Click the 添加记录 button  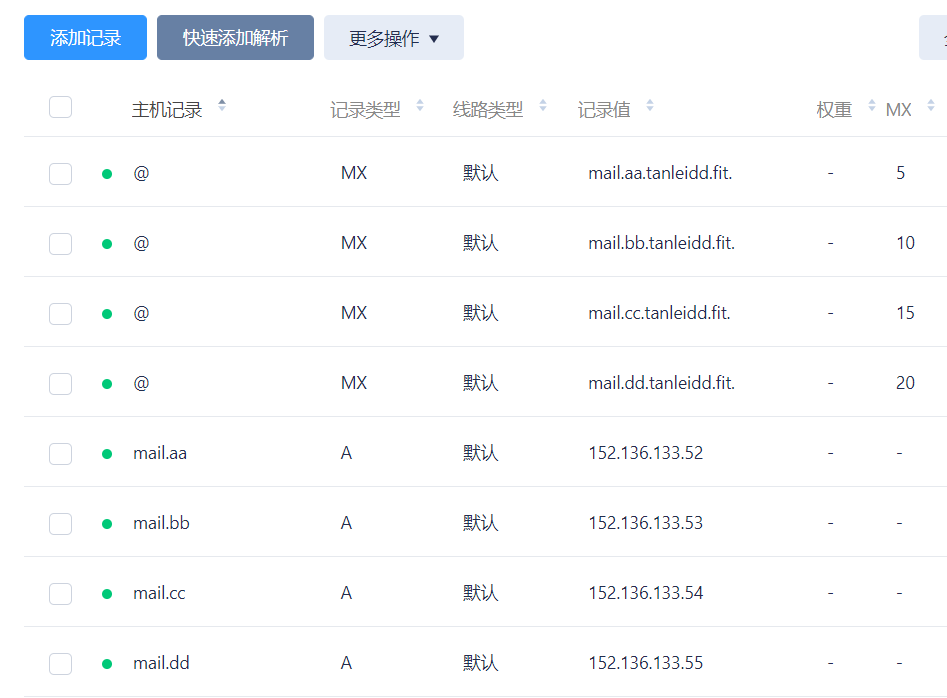[x=85, y=37]
